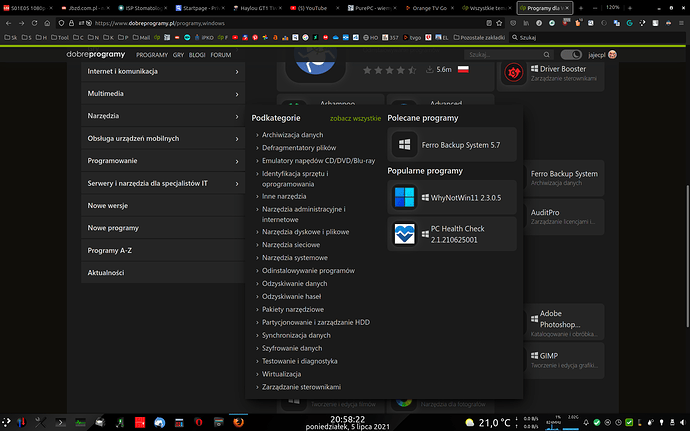This screenshot has height=431, width=690.
Task: Bookmark the page with the star icon
Action: pos(499,23)
